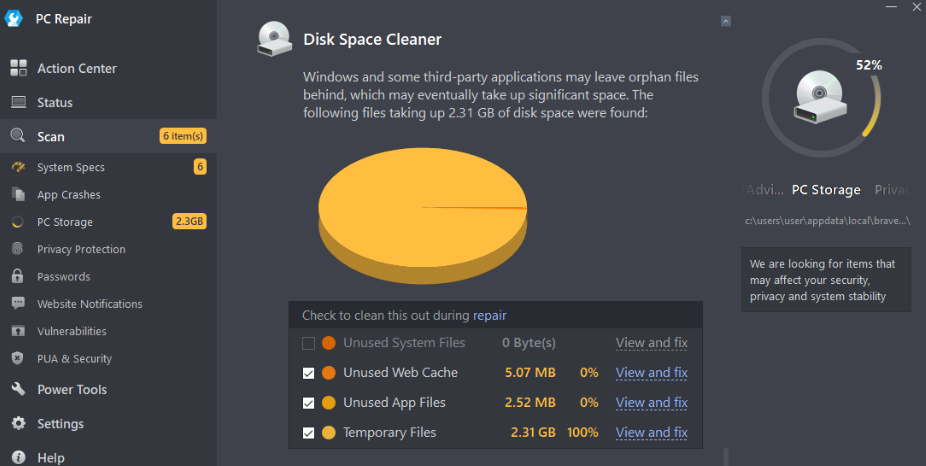Open Power Tools wrench icon
Viewport: 926px width, 466px height.
18,389
